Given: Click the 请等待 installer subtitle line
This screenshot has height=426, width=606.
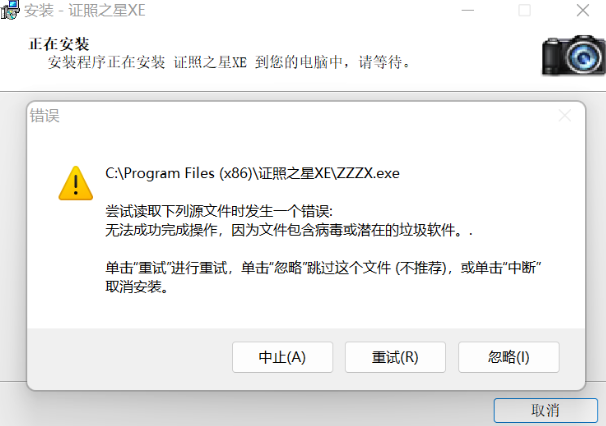Looking at the screenshot, I should pos(230,62).
